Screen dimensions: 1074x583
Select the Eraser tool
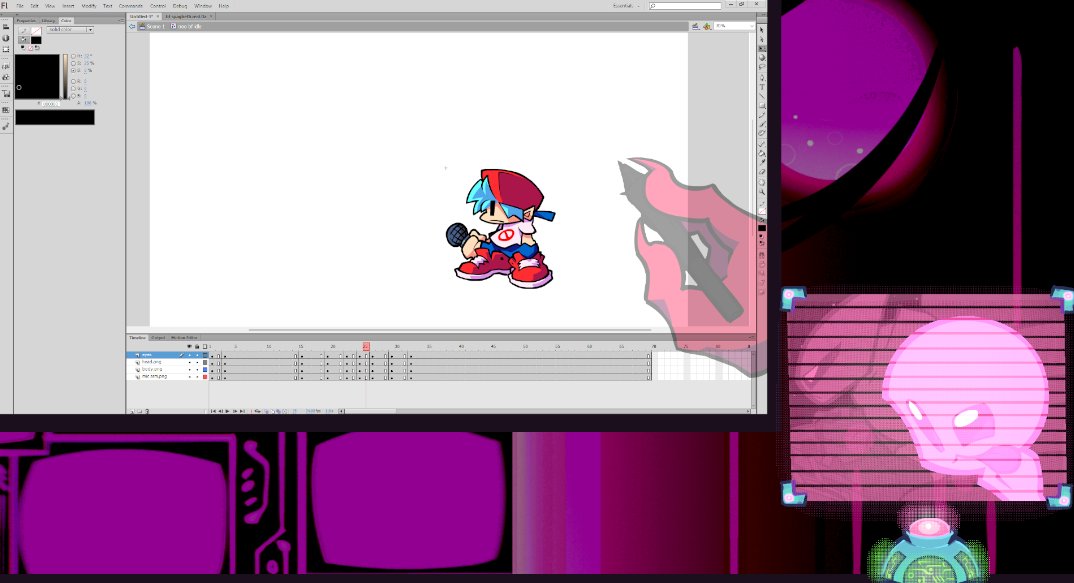[x=761, y=171]
